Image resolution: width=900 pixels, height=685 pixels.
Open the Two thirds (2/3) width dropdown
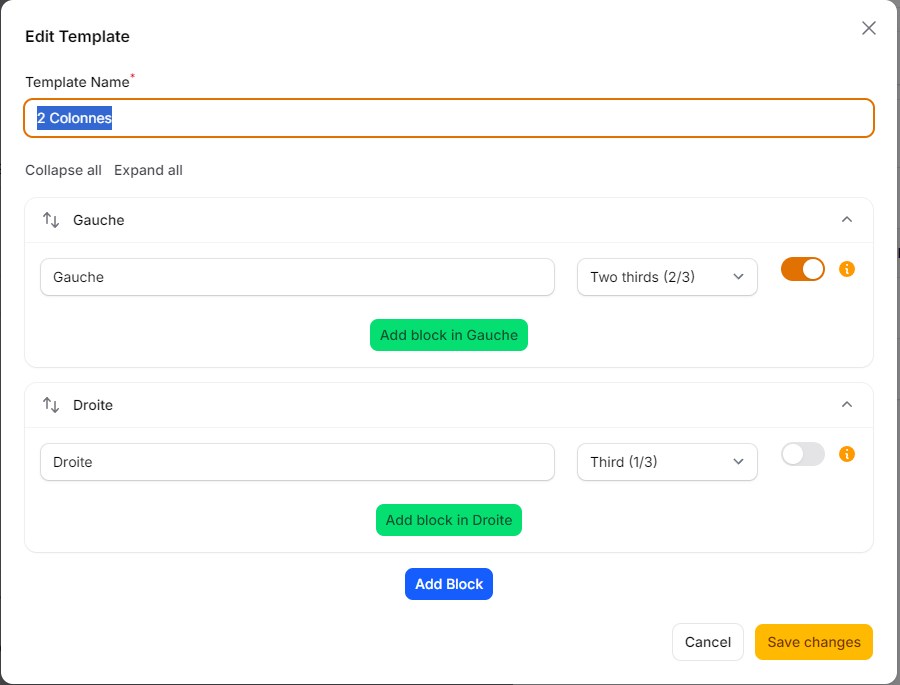pos(667,277)
